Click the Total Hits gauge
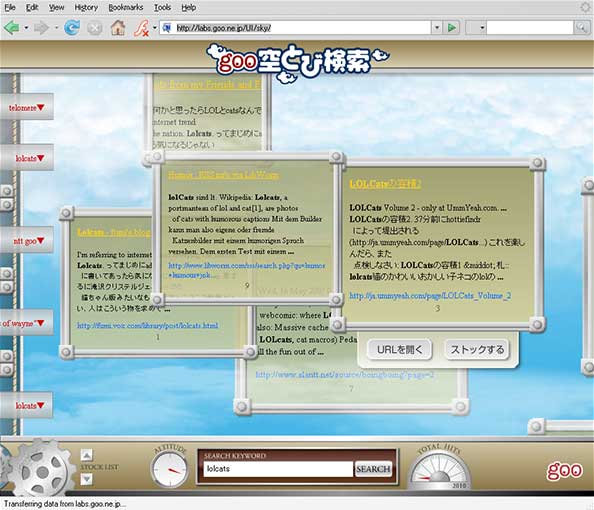The width and height of the screenshot is (594, 510). [439, 469]
